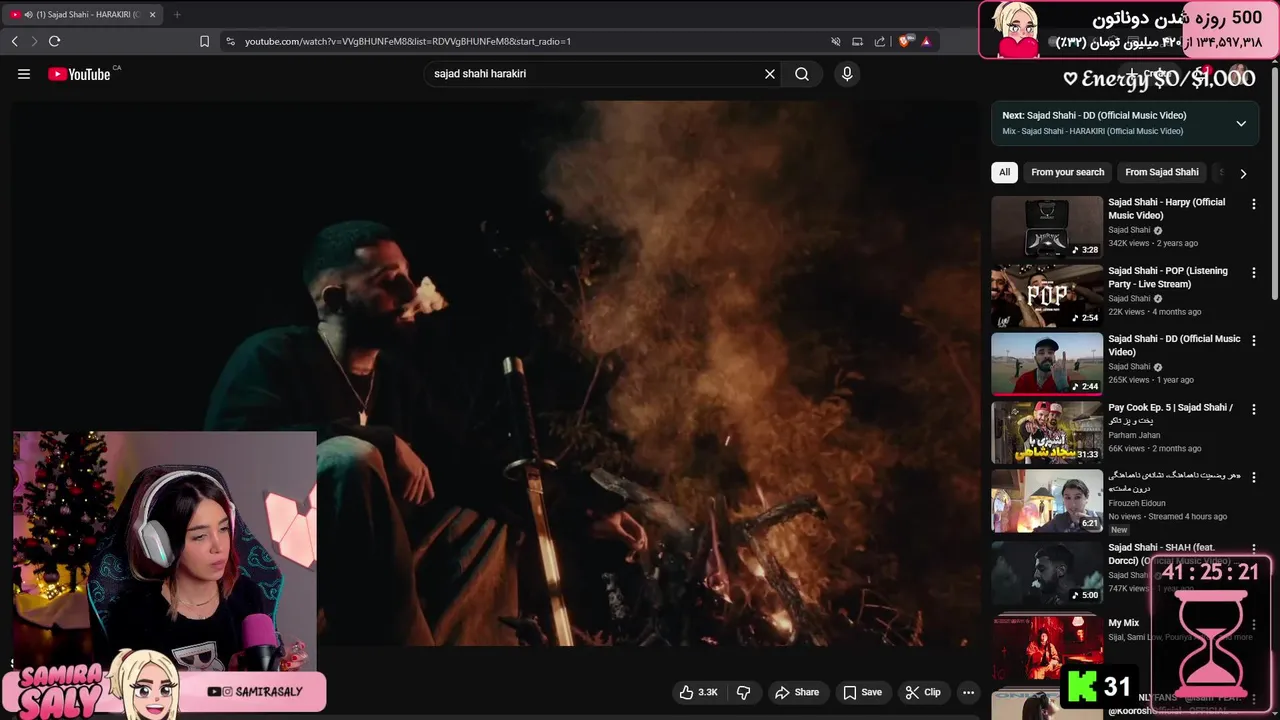Click Sajad Shahi channel under Harpy video
The height and width of the screenshot is (720, 1280).
click(1129, 230)
